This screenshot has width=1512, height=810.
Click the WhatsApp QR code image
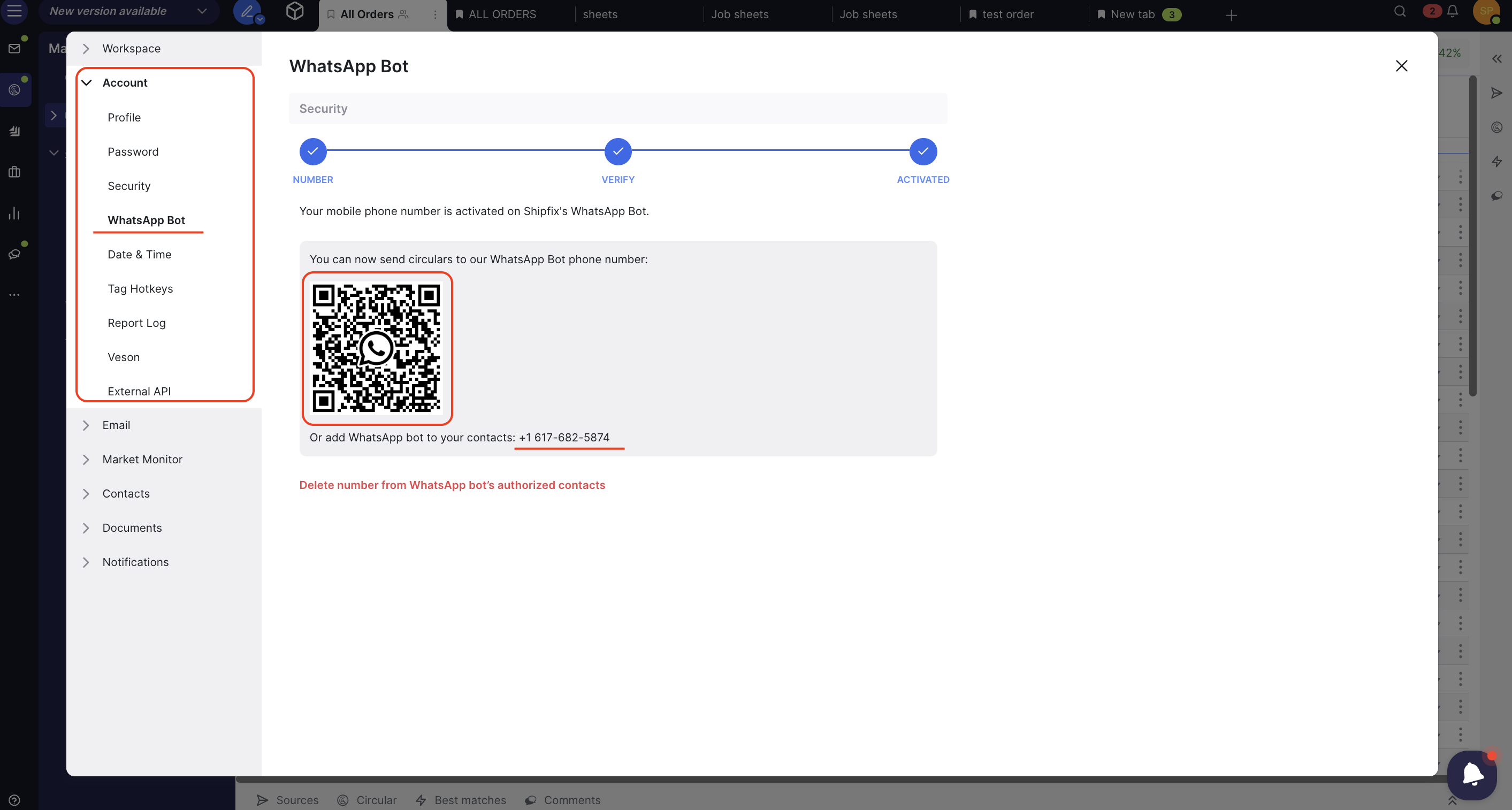[x=377, y=348]
